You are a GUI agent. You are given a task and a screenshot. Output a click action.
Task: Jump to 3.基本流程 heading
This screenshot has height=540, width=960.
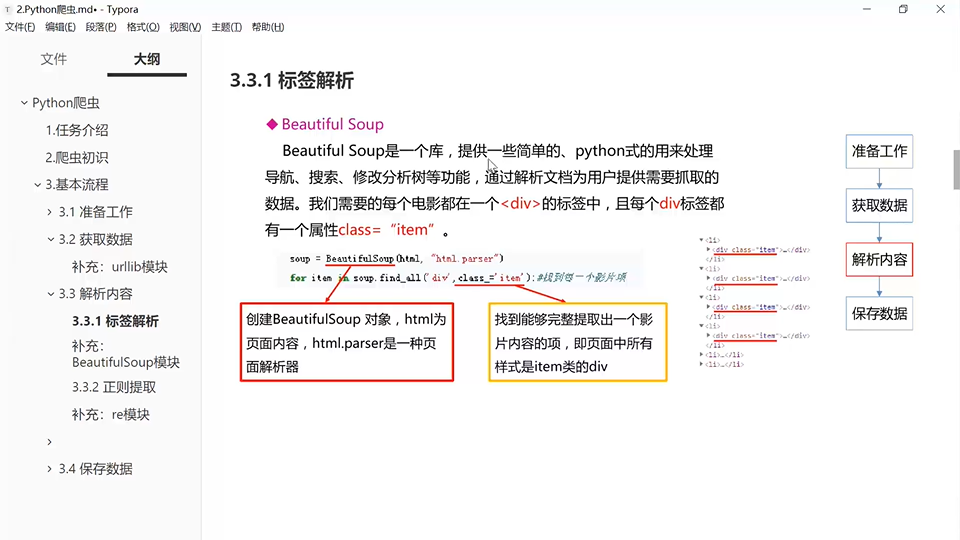click(77, 185)
